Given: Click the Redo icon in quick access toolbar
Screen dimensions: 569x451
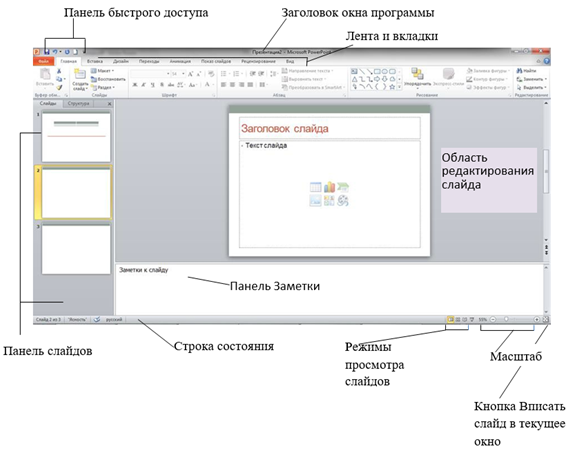Looking at the screenshot, I should coord(67,52).
